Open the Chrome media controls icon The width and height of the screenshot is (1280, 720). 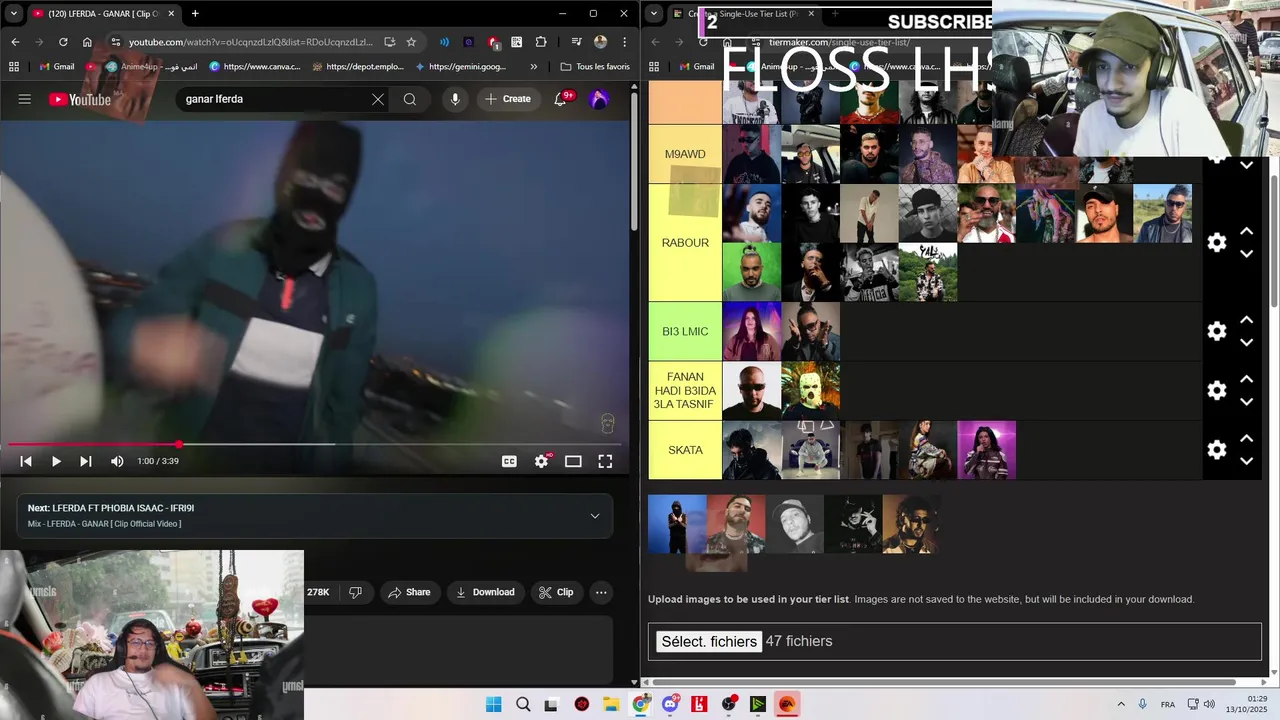point(577,42)
